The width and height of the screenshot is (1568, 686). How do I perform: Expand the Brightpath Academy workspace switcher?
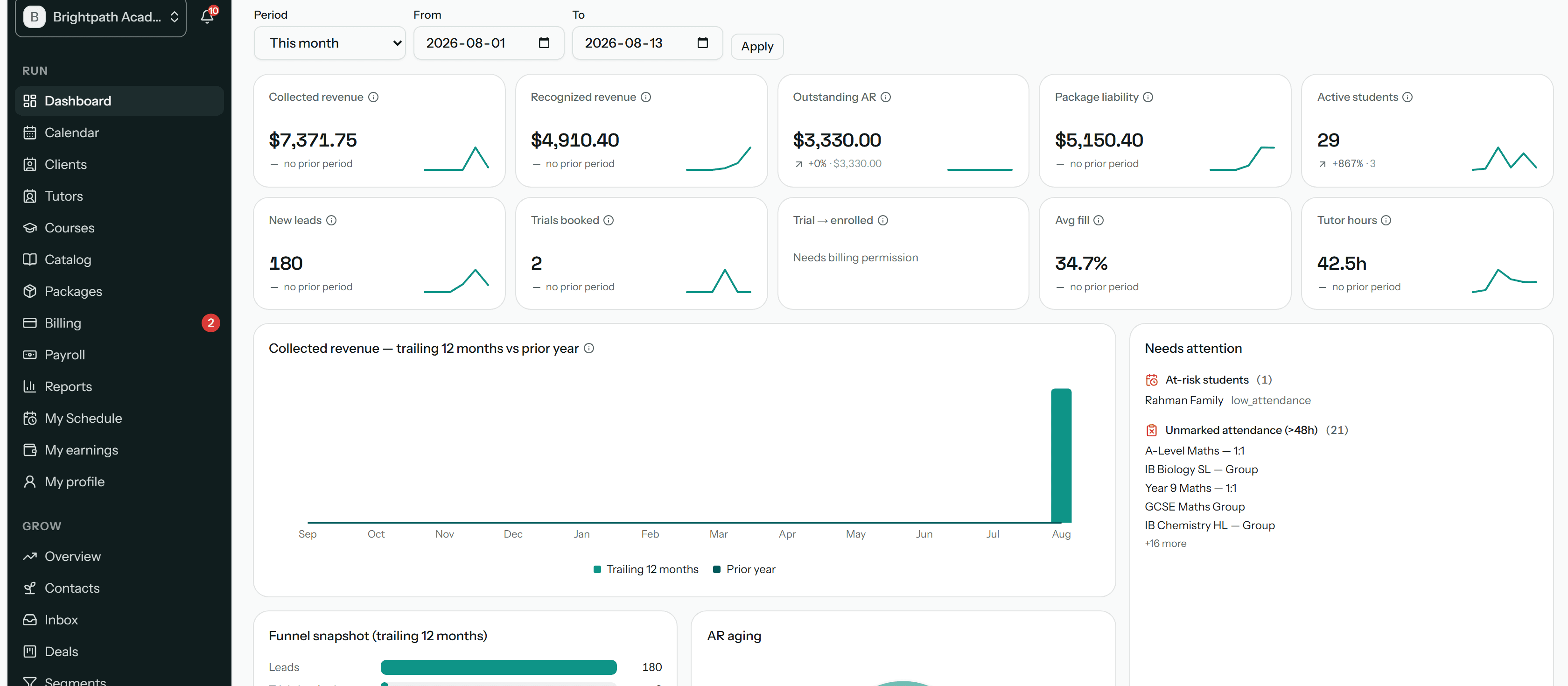click(100, 17)
